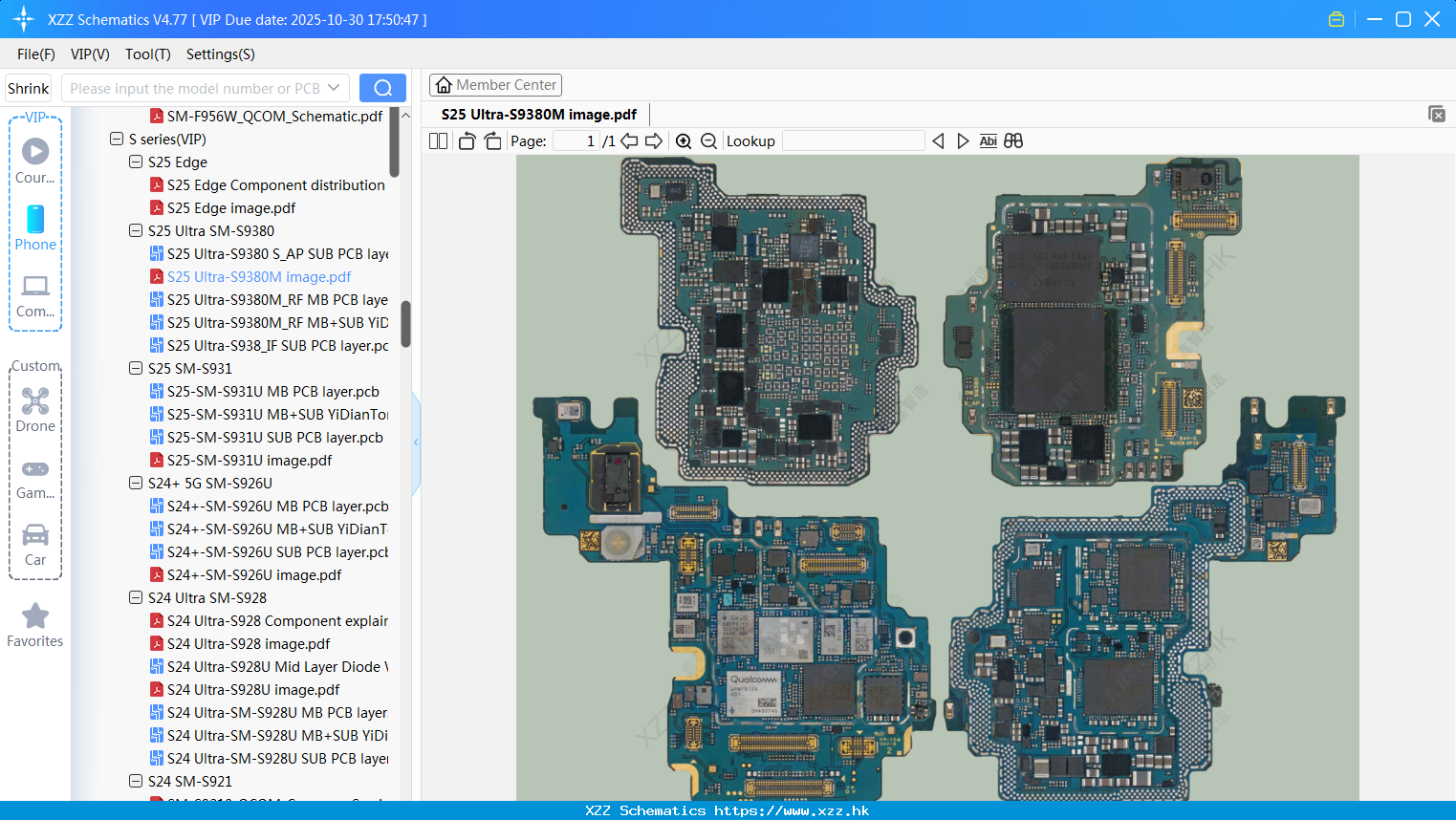Rotate the page counterclockwise
1456x820 pixels.
tap(467, 141)
